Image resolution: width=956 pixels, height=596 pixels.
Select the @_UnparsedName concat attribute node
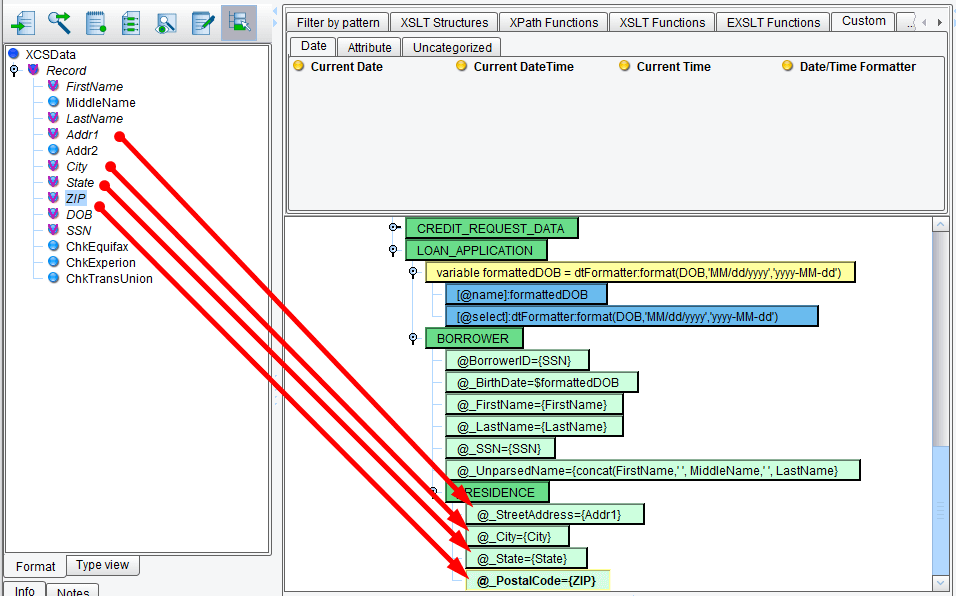(x=652, y=470)
